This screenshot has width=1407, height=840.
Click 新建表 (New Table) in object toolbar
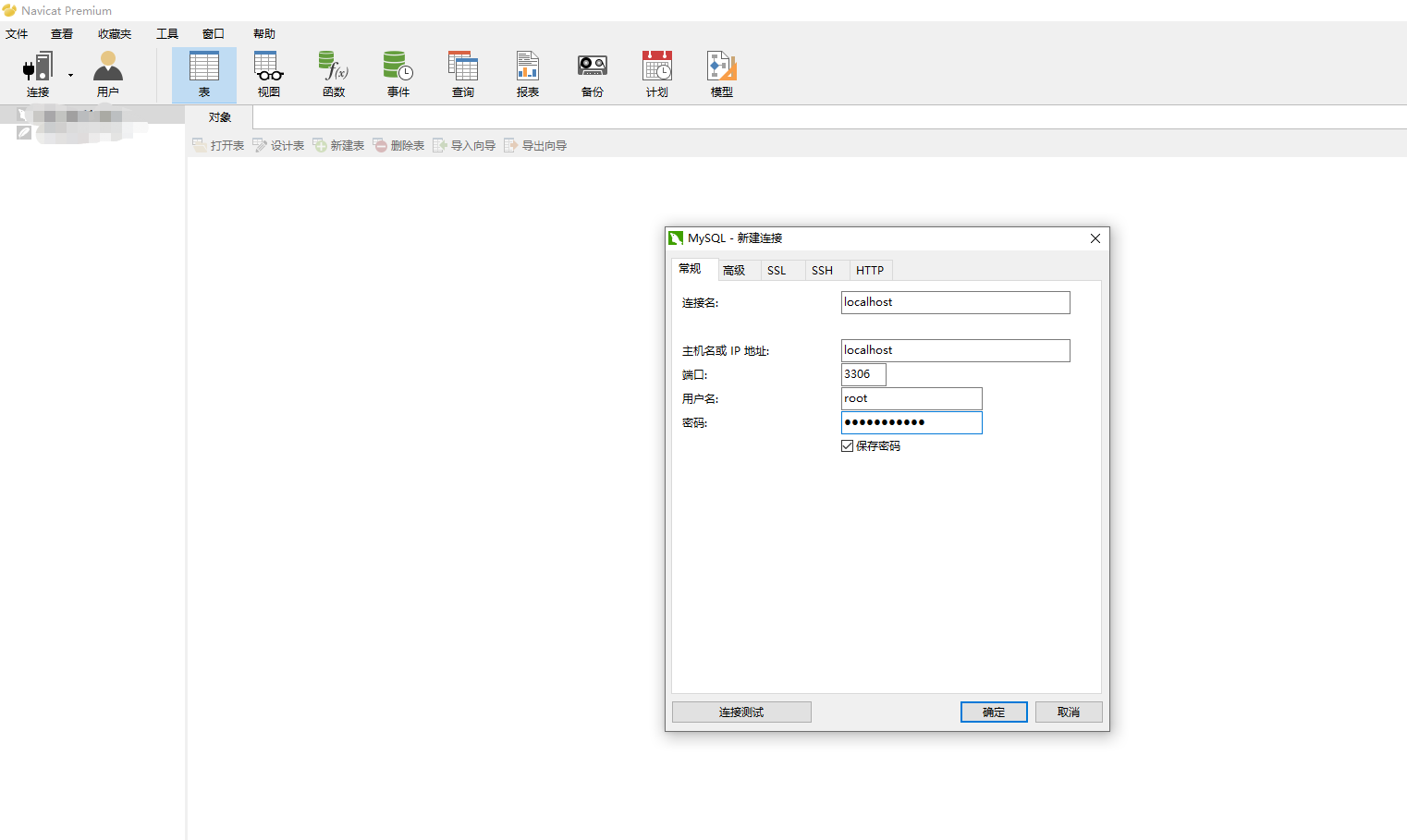pyautogui.click(x=338, y=145)
